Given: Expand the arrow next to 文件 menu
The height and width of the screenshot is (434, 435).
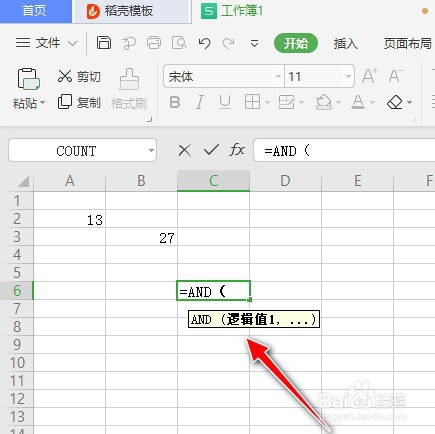Looking at the screenshot, I should (x=72, y=43).
